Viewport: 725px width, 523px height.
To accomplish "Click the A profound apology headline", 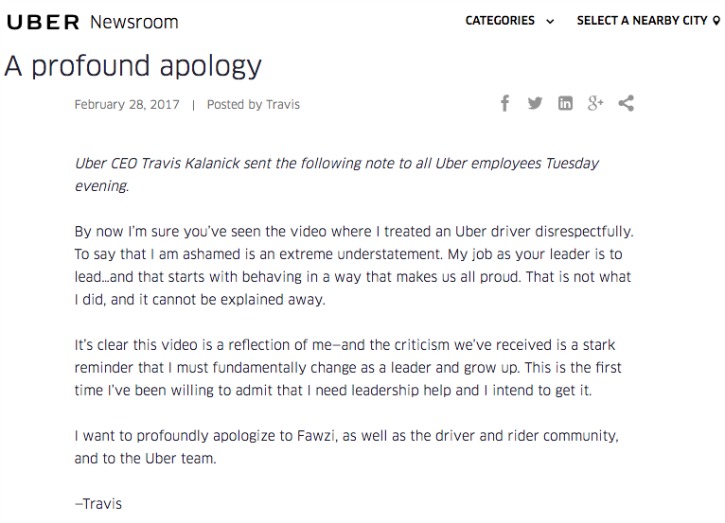I will click(x=133, y=66).
